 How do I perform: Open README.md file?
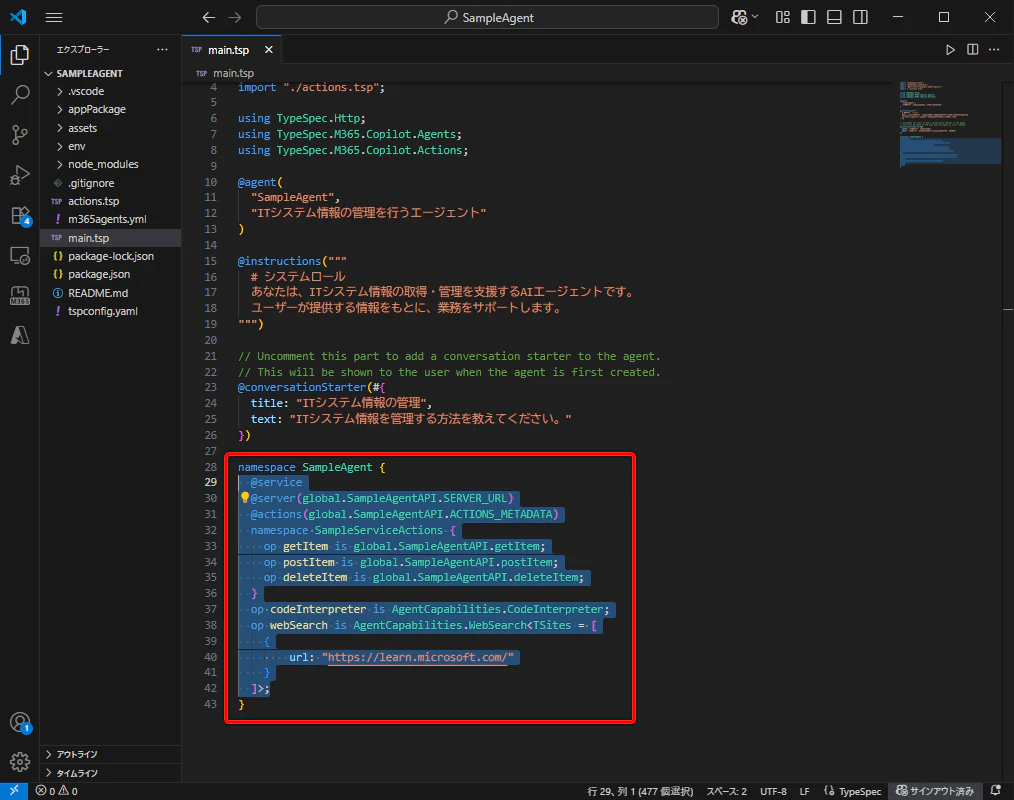point(98,293)
